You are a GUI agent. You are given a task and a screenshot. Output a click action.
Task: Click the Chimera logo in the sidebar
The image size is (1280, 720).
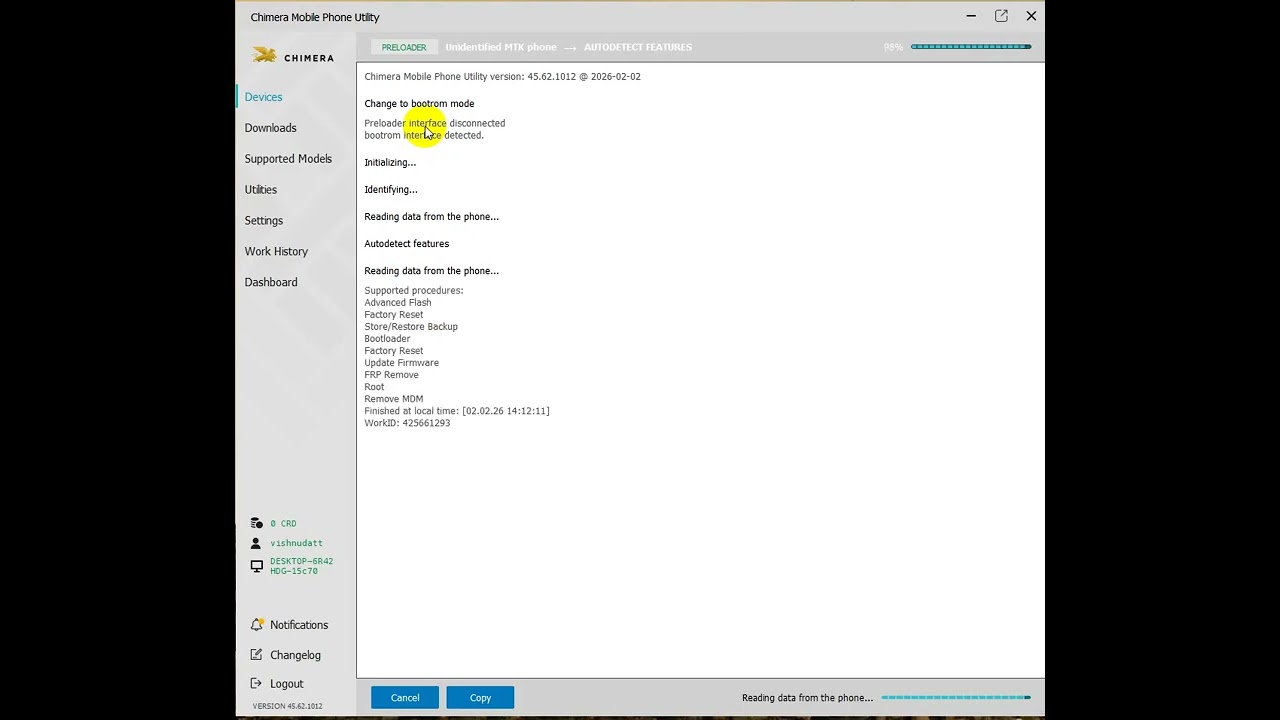click(293, 56)
